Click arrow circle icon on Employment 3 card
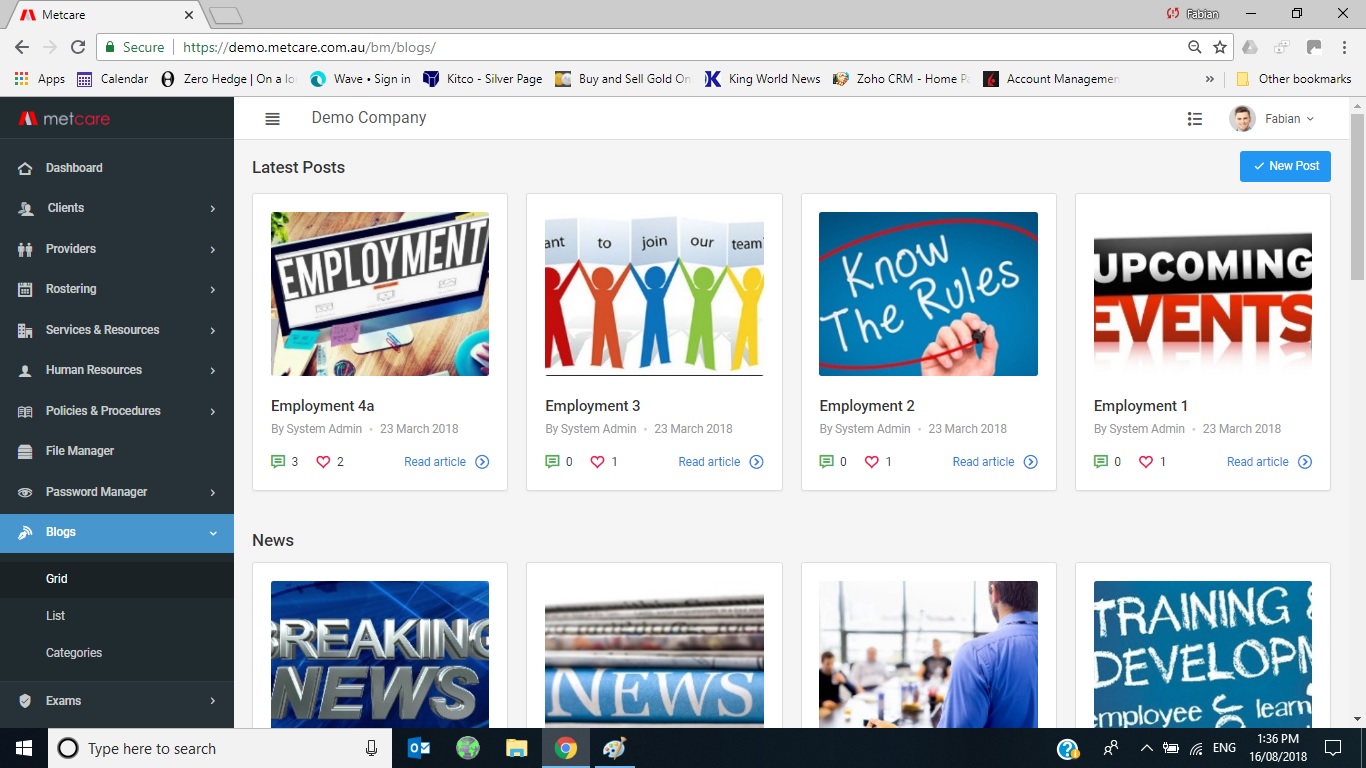The height and width of the screenshot is (768, 1366). [x=756, y=462]
